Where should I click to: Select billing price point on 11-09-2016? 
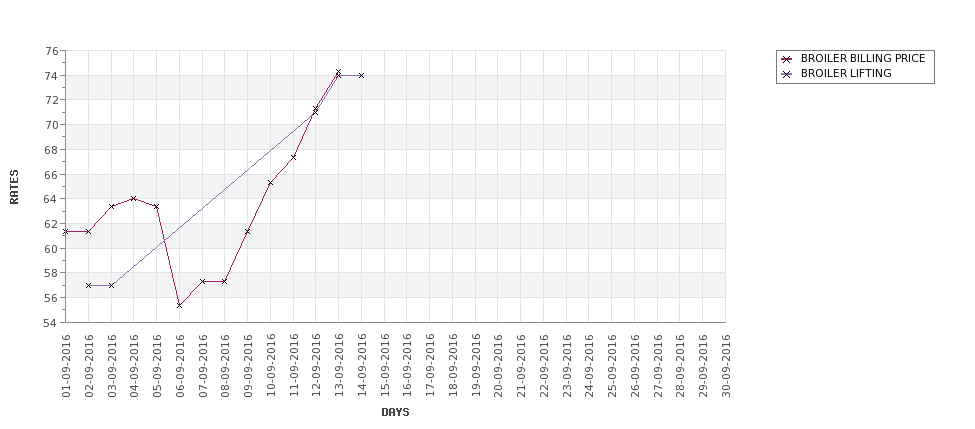[293, 157]
